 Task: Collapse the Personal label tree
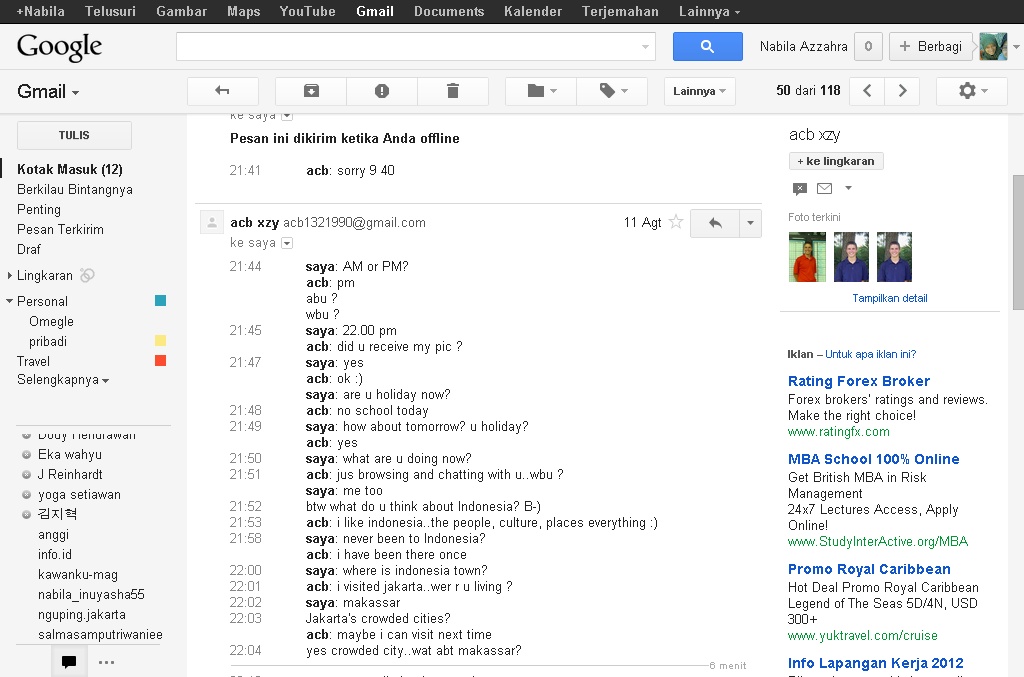point(9,301)
